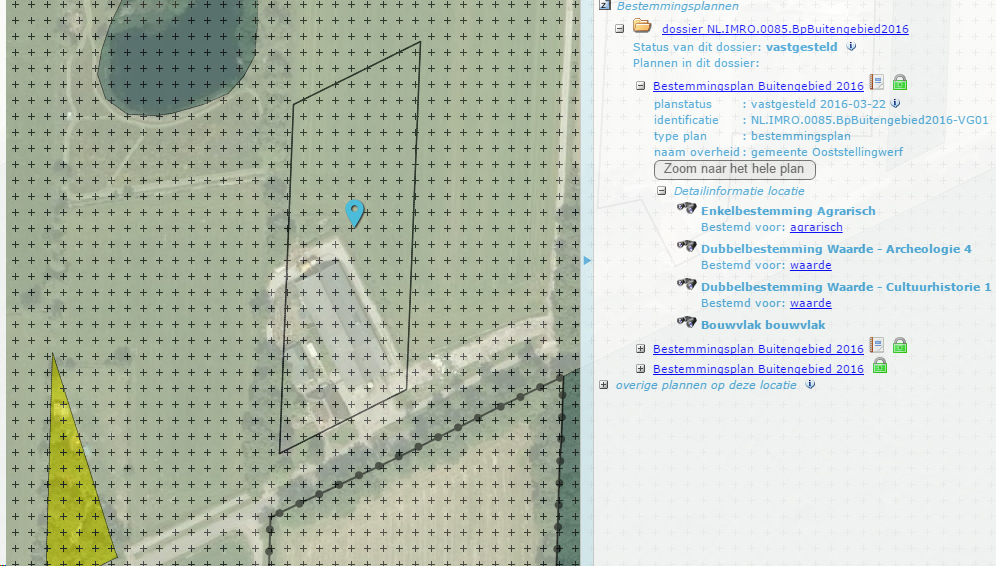Open notebook icon of the expanded Bestemmingsplan
The height and width of the screenshot is (566, 996).
point(877,83)
